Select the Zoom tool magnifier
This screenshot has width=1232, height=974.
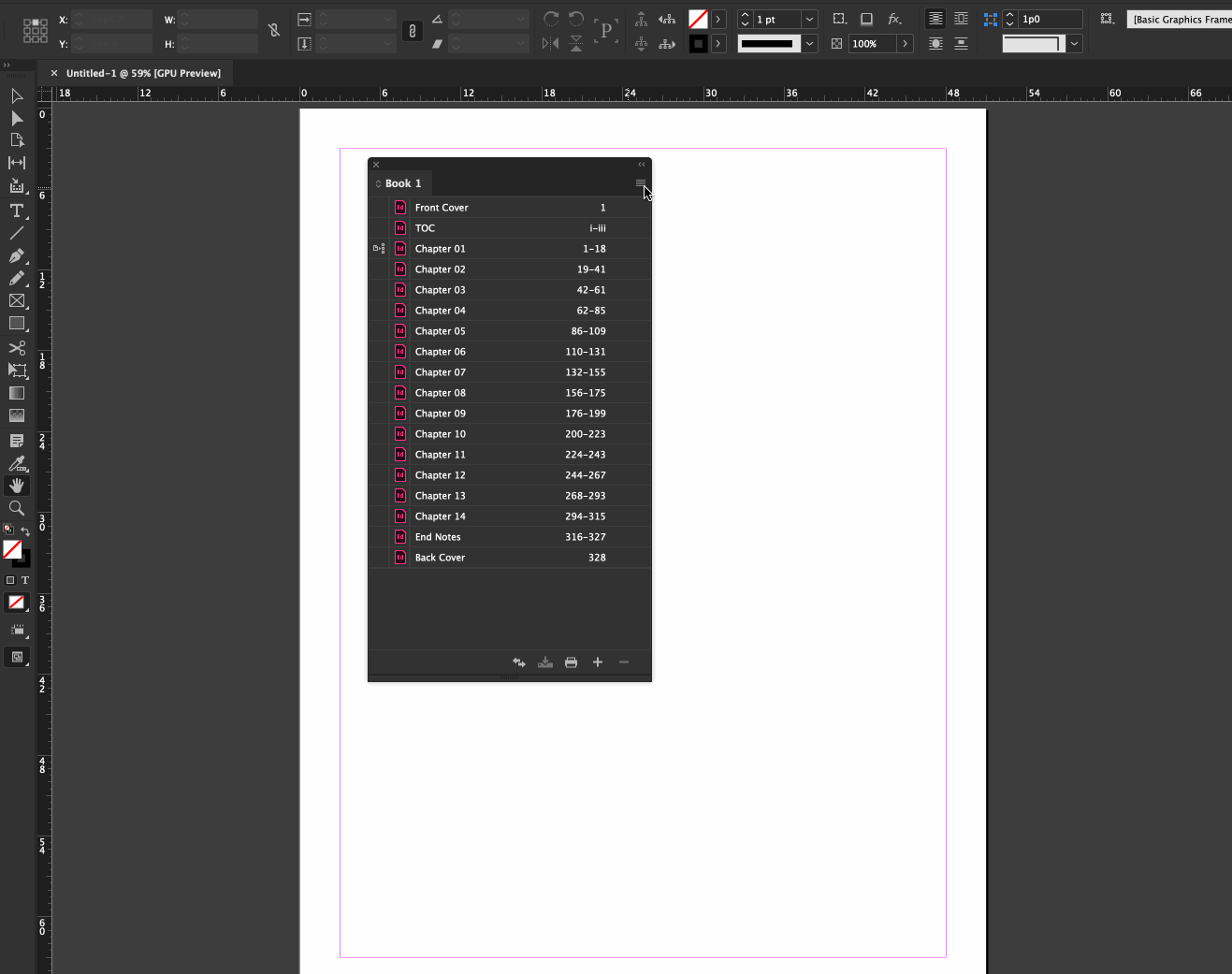point(17,508)
